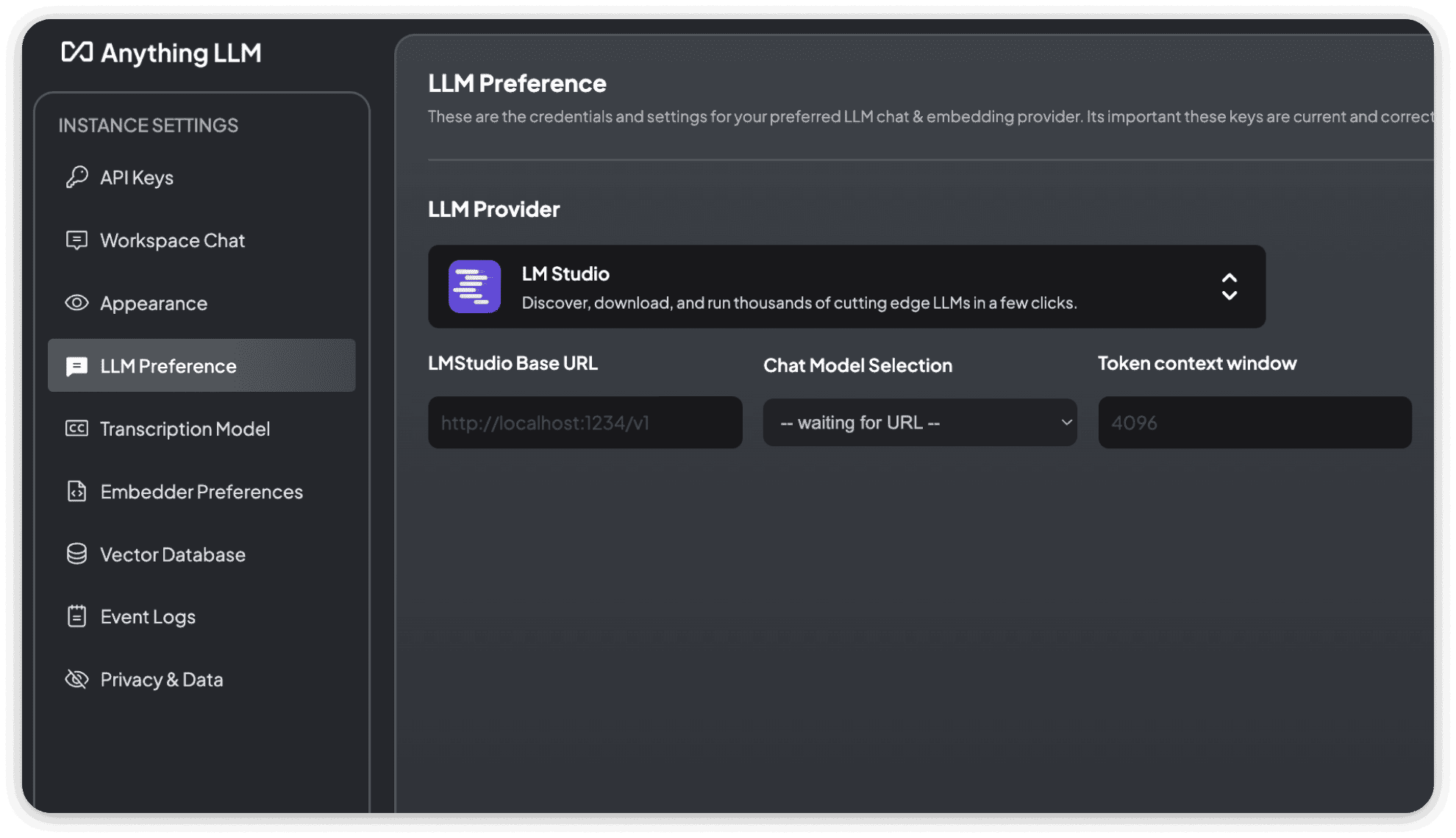Click the Token context window field

(1254, 423)
